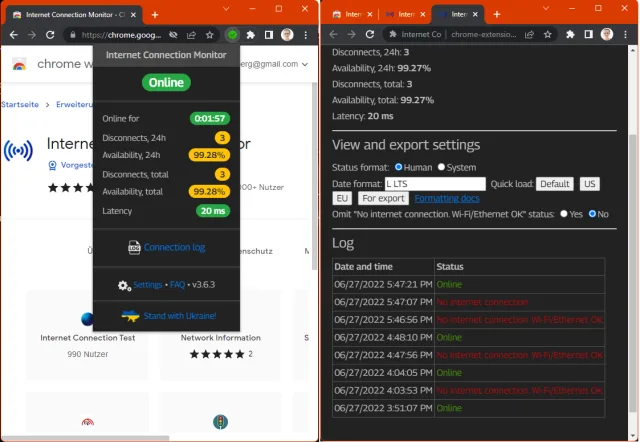Click the green Online status badge
This screenshot has width=640, height=442.
(166, 82)
